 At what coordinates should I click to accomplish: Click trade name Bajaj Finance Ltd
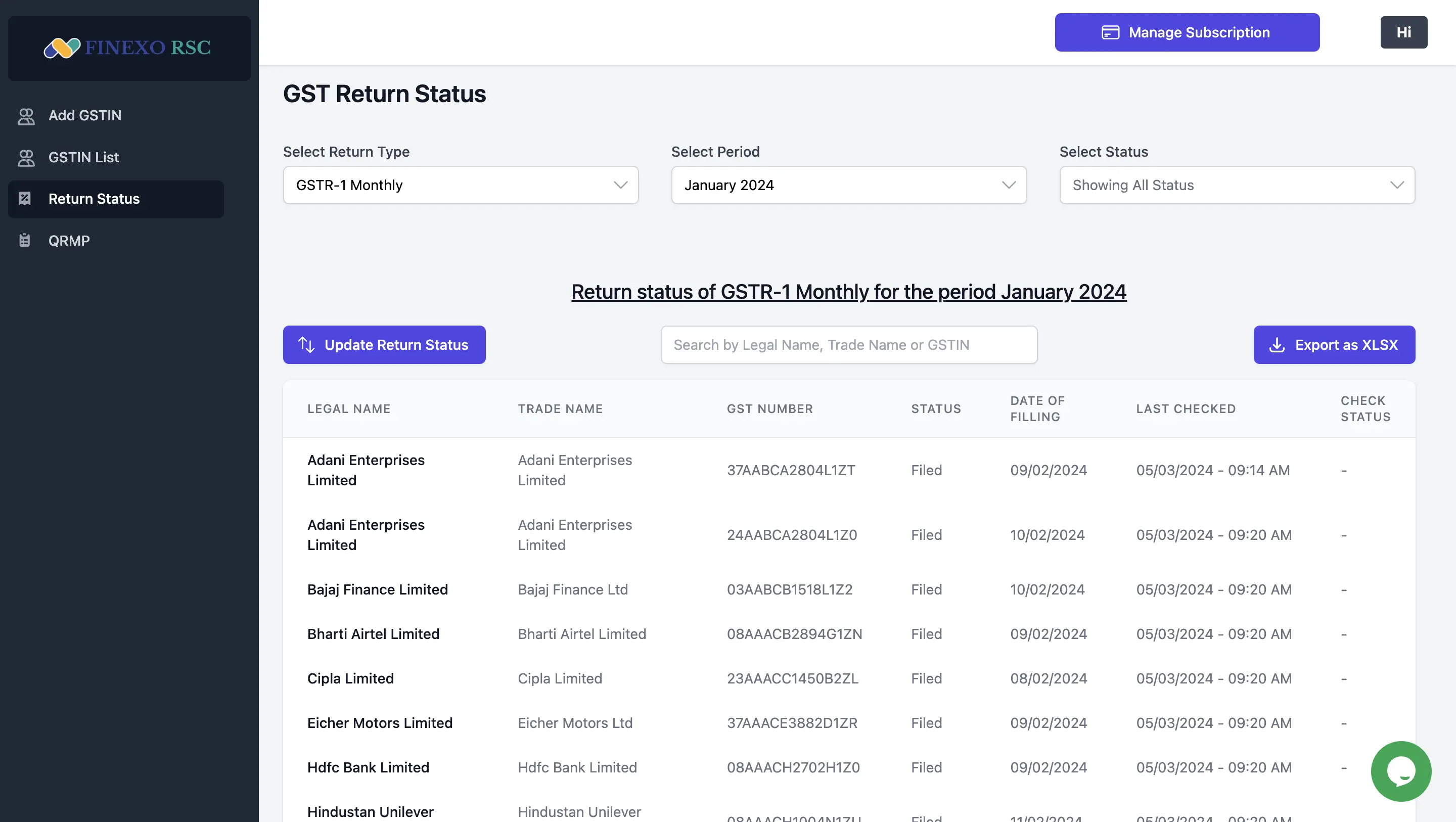tap(573, 589)
